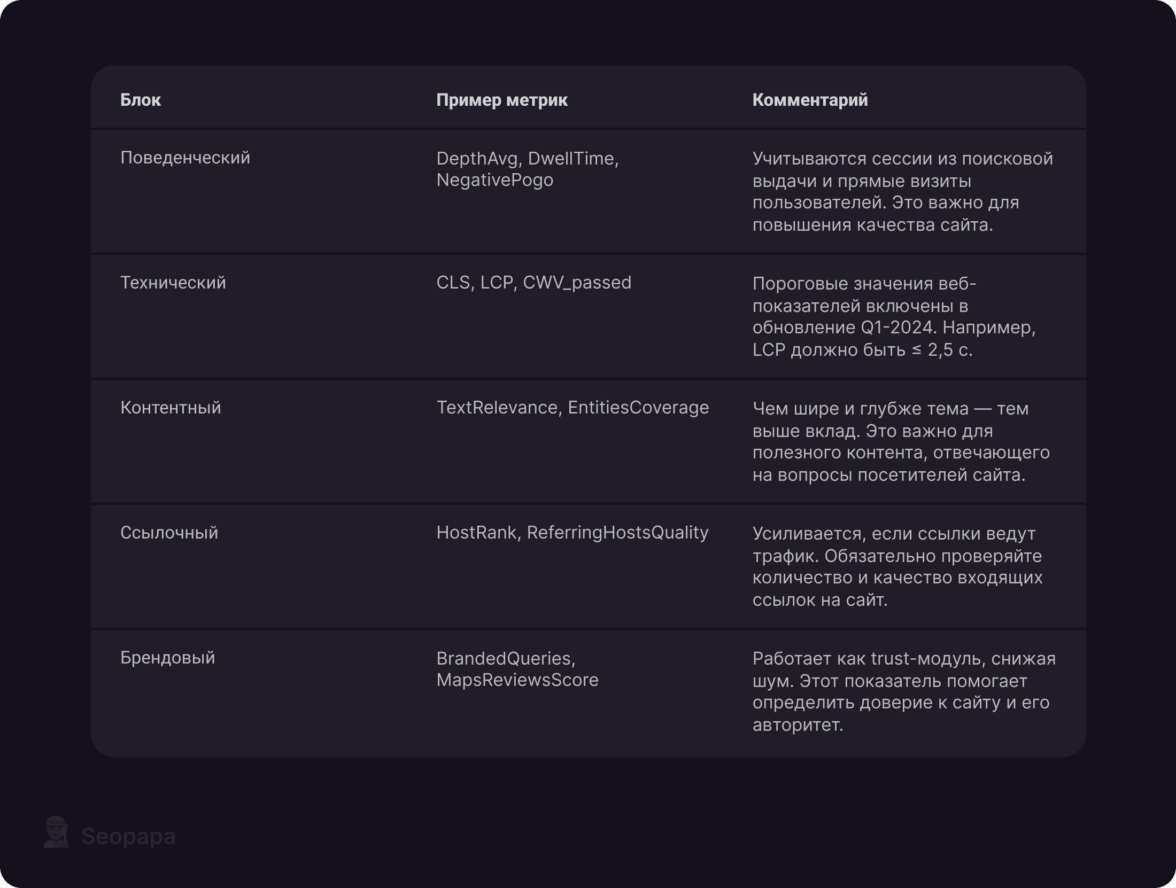Screen dimensions: 1176x888
Task: Select the "Брендовый" row label
Action: (168, 658)
